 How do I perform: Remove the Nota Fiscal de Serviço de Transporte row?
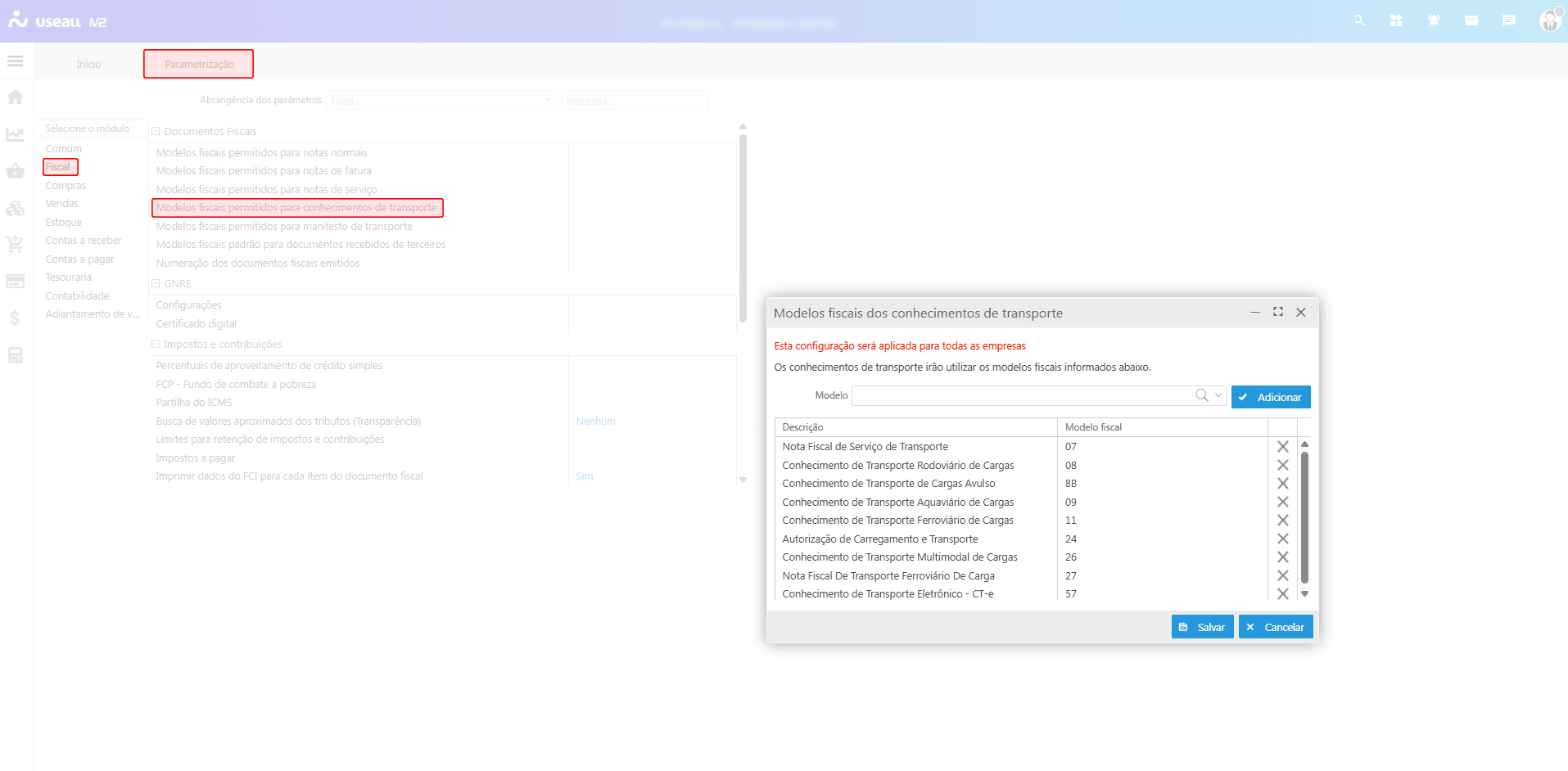tap(1282, 447)
